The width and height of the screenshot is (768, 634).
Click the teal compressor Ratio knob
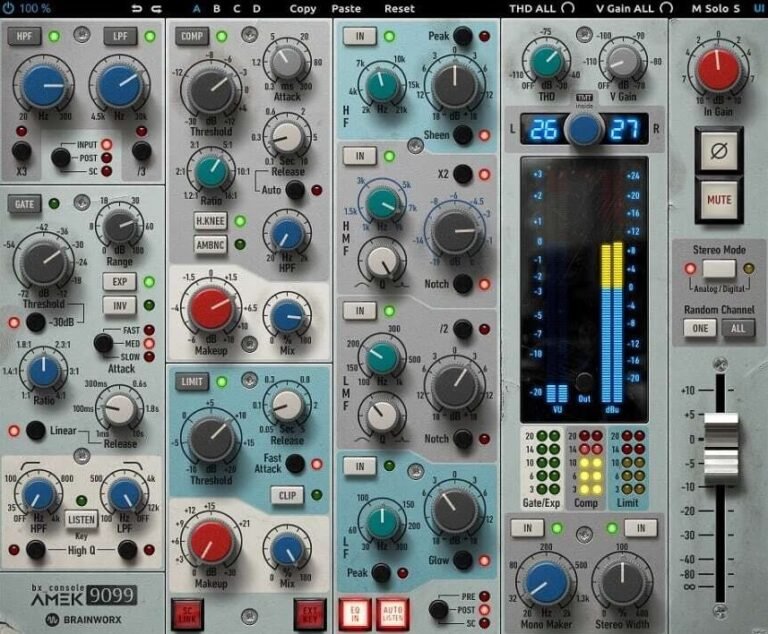point(212,171)
